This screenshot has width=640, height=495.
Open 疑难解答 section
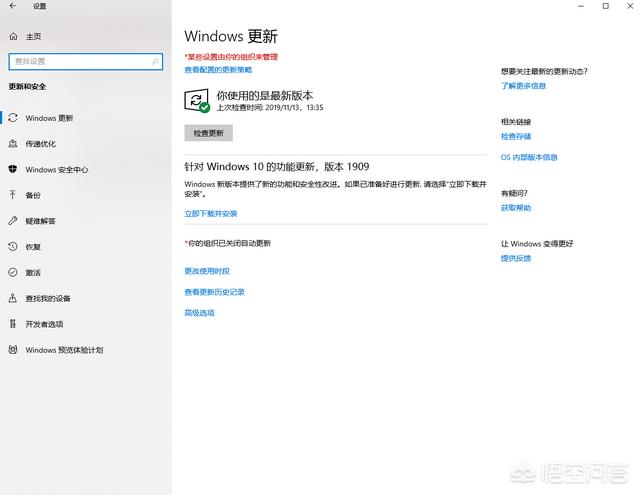[x=86, y=221]
